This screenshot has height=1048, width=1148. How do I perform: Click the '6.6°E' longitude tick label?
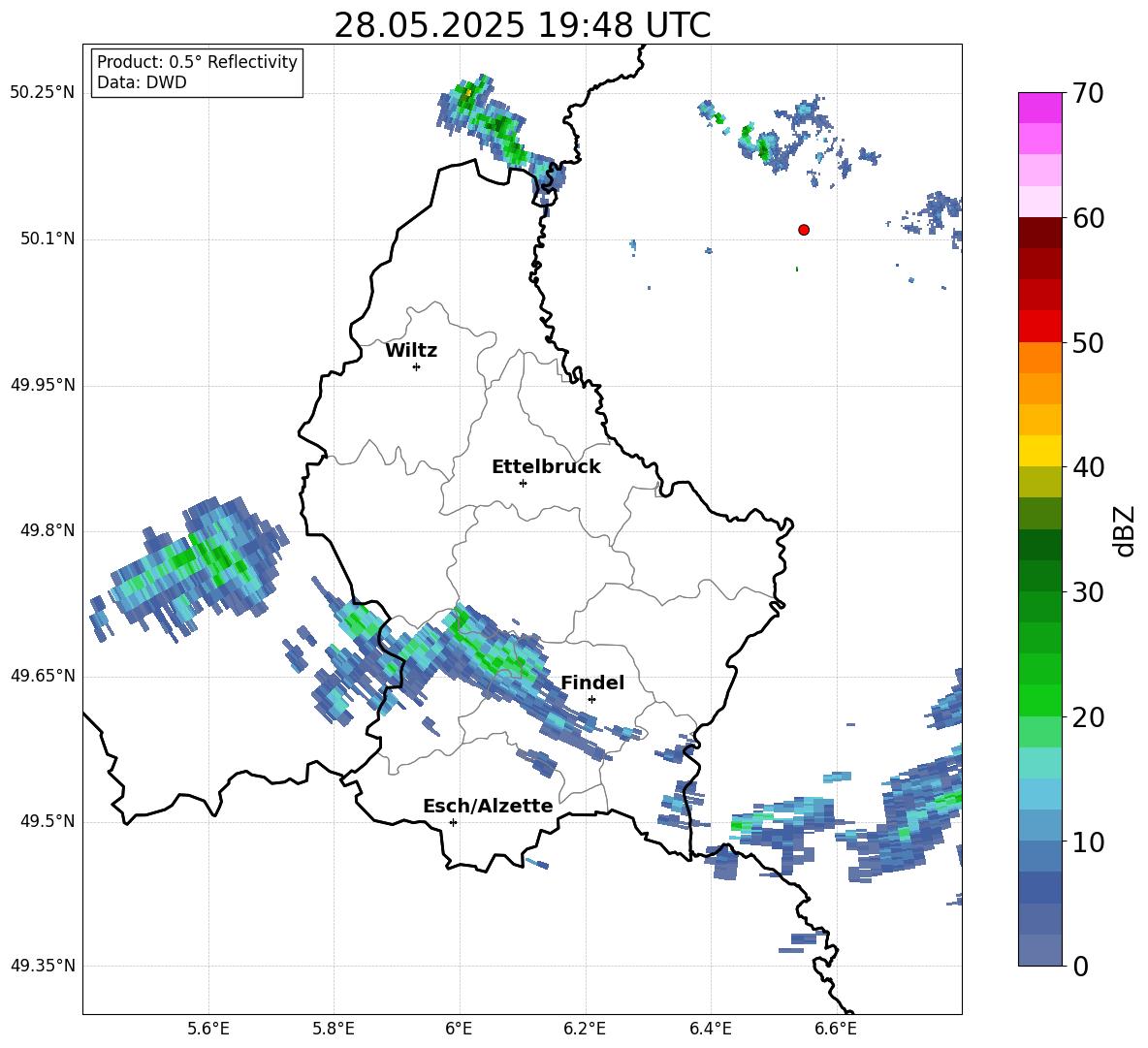(x=836, y=1029)
